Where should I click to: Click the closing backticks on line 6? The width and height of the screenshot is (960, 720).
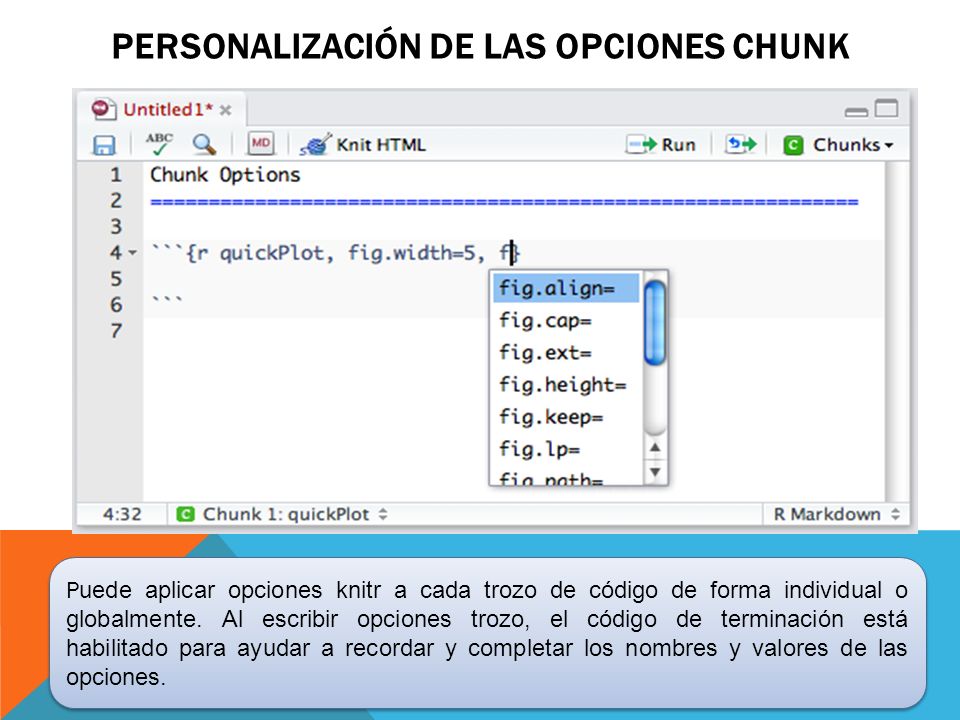pos(167,299)
